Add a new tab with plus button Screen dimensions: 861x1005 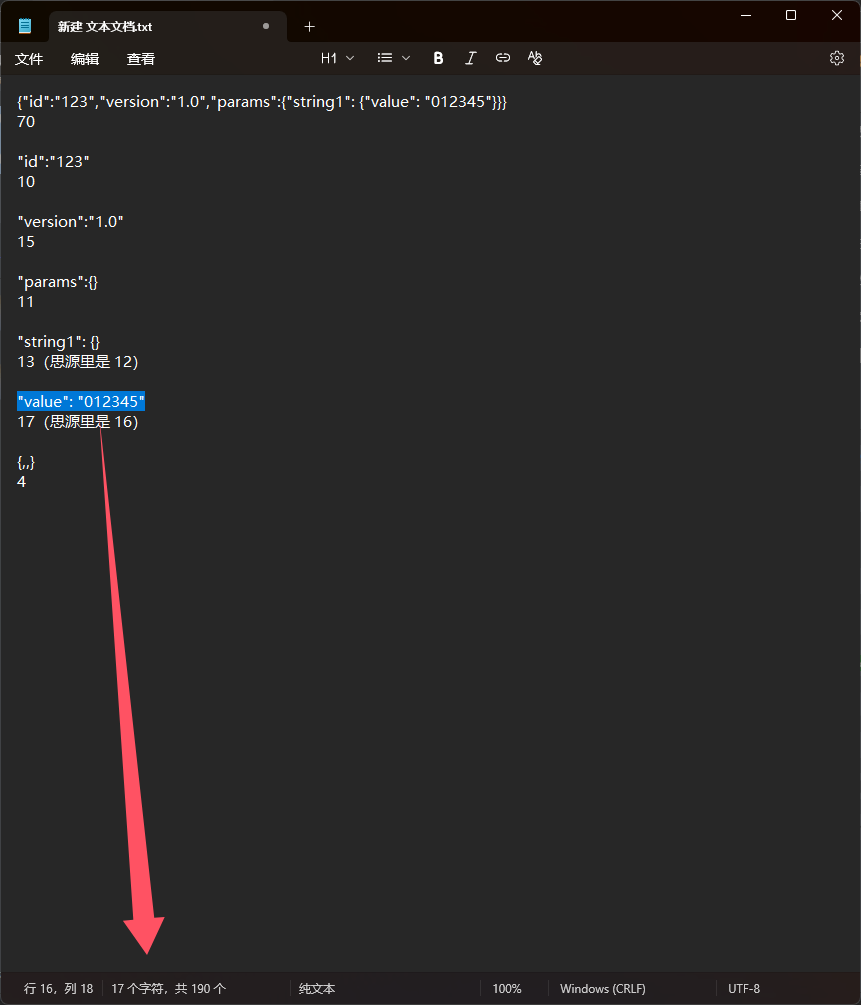[309, 26]
